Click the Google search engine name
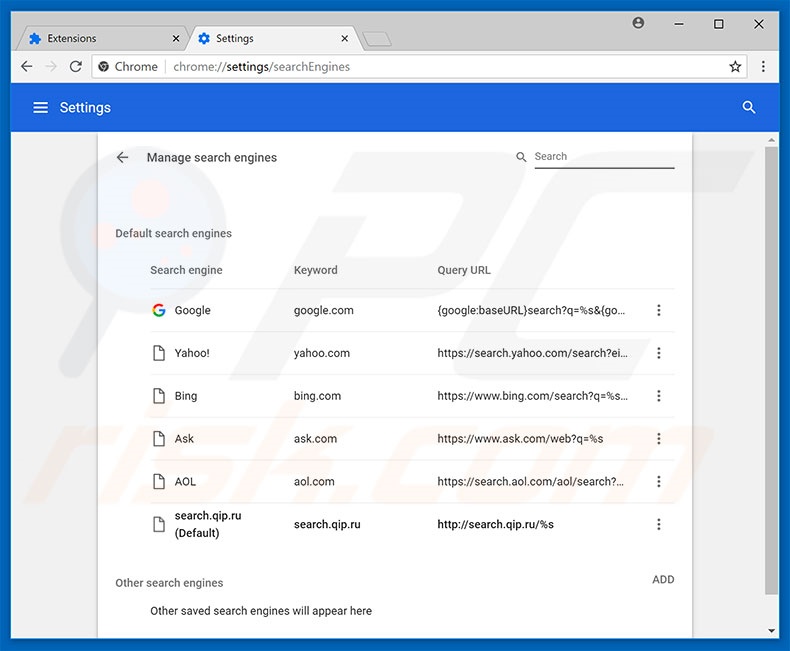The width and height of the screenshot is (790, 651). coord(192,310)
